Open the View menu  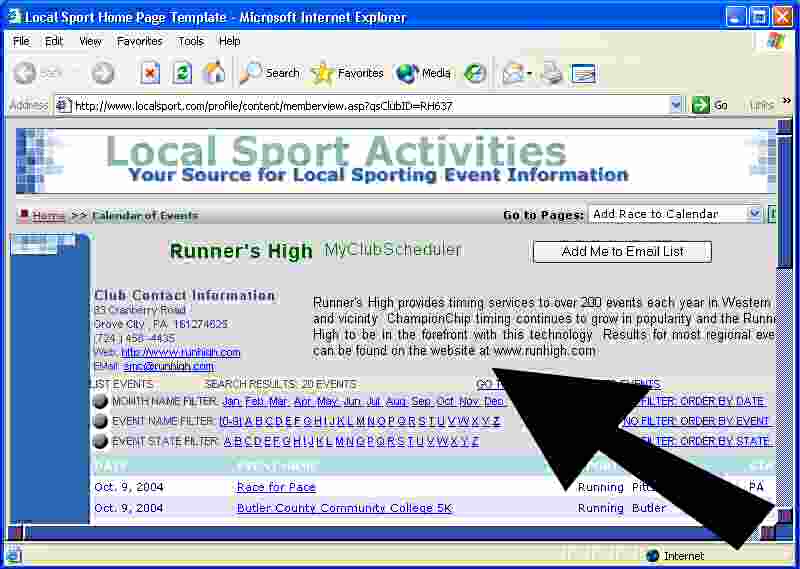[x=90, y=41]
